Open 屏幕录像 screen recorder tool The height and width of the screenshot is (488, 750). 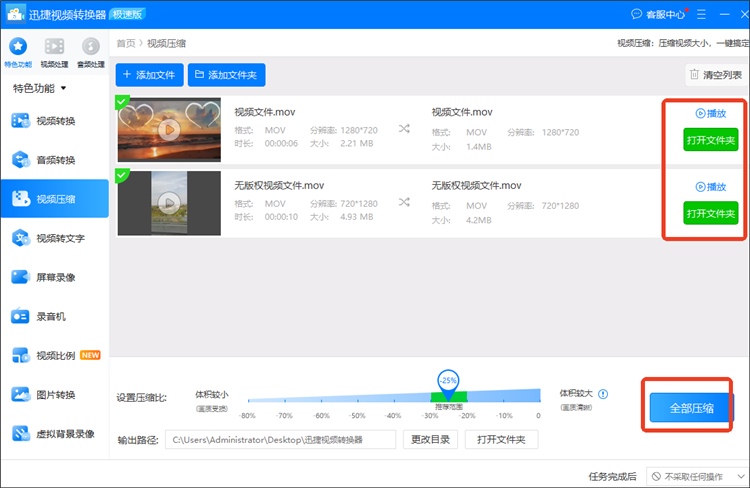[x=55, y=277]
